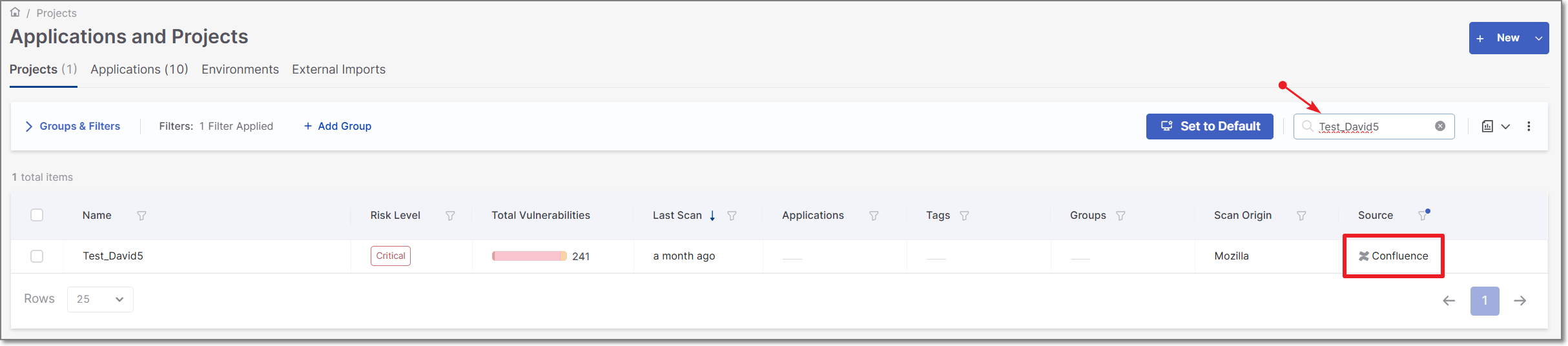Screen dimensions: 1568x346
Task: Switch to the Applications tab
Action: pyautogui.click(x=139, y=70)
